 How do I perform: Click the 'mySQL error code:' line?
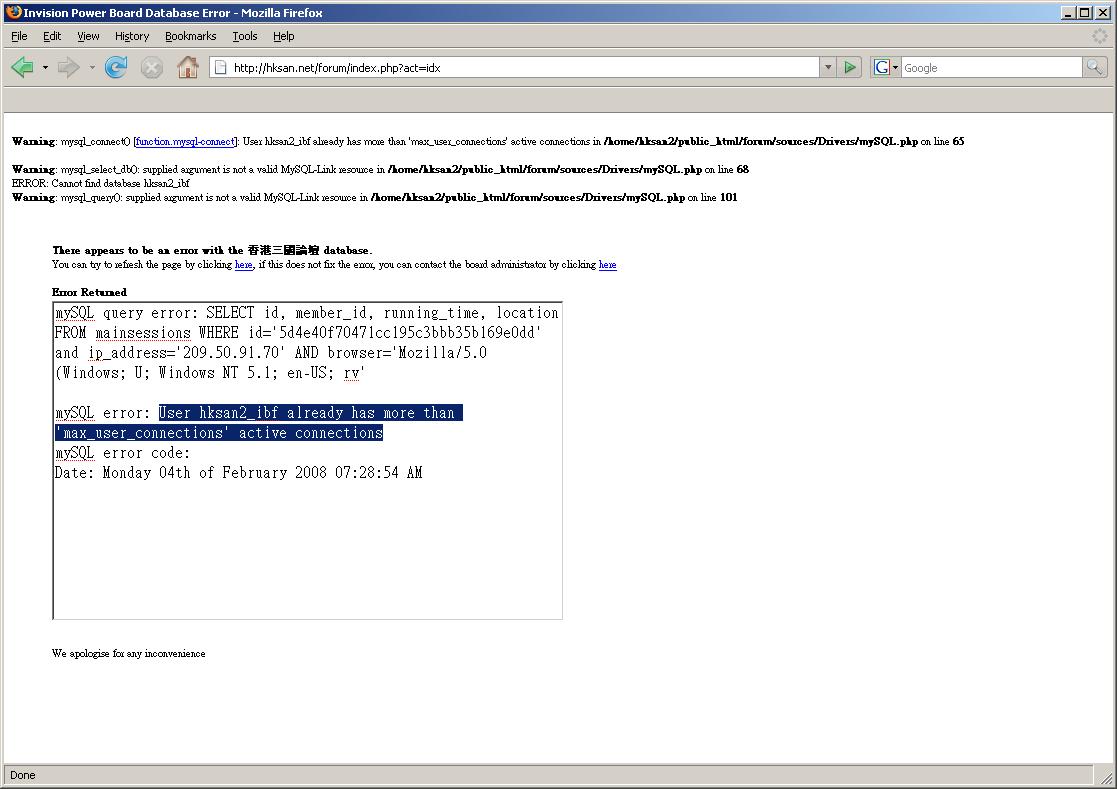point(123,453)
